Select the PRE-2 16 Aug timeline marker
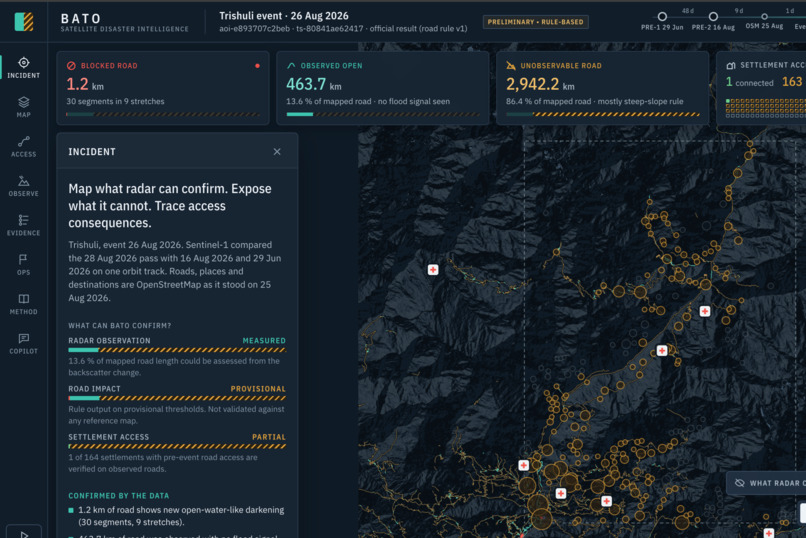This screenshot has height=538, width=806. [x=713, y=17]
